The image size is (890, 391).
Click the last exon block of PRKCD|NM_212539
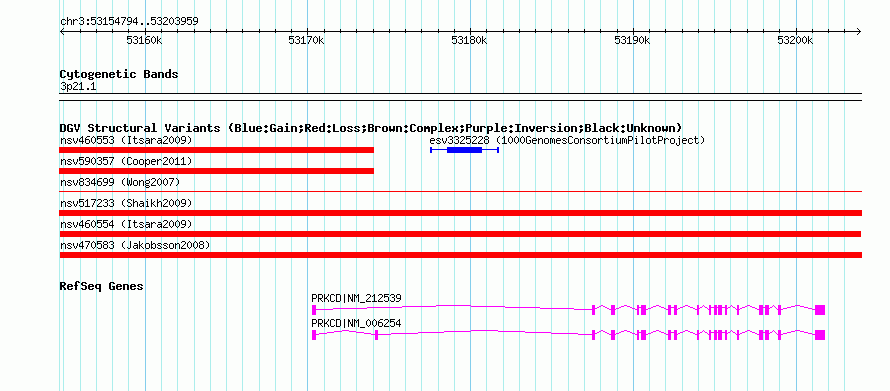[820, 310]
